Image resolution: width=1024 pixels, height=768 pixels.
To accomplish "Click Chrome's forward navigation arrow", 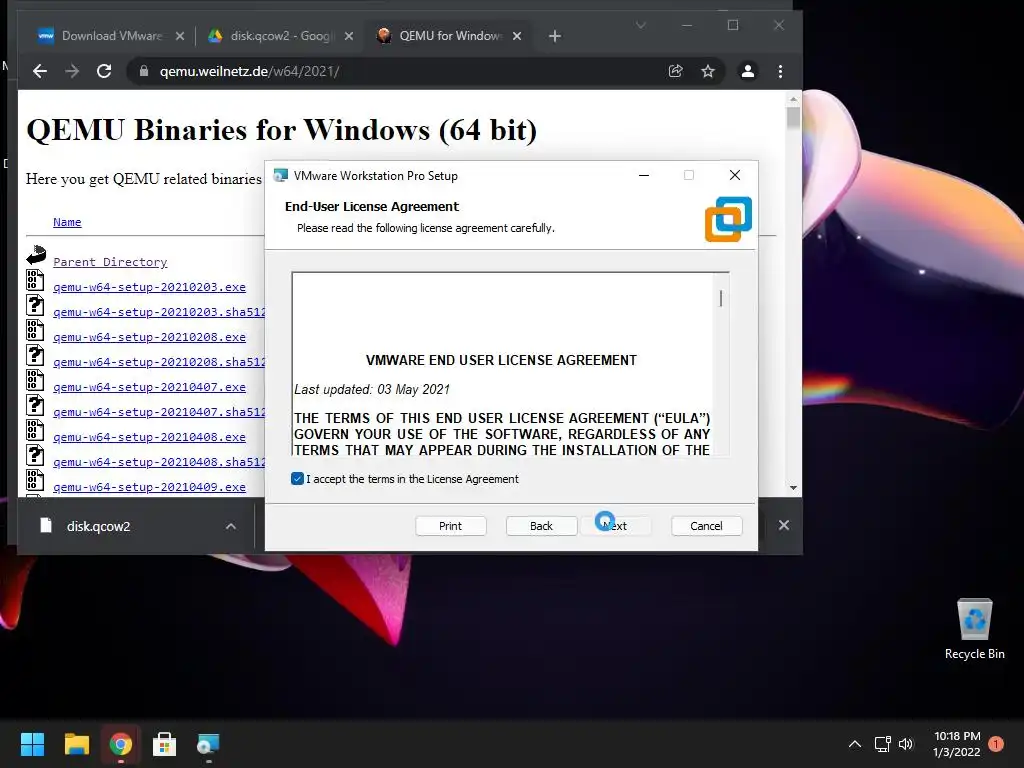I will (72, 71).
